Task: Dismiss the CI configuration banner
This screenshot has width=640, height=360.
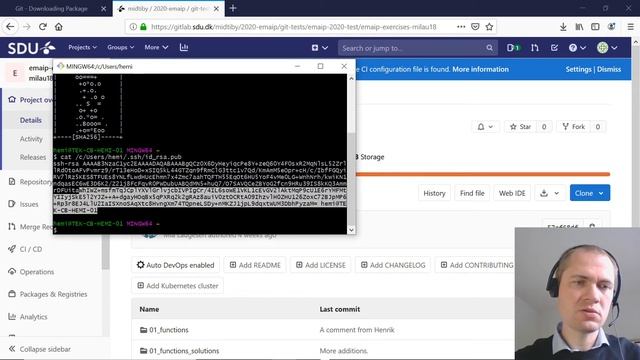Action: (609, 69)
